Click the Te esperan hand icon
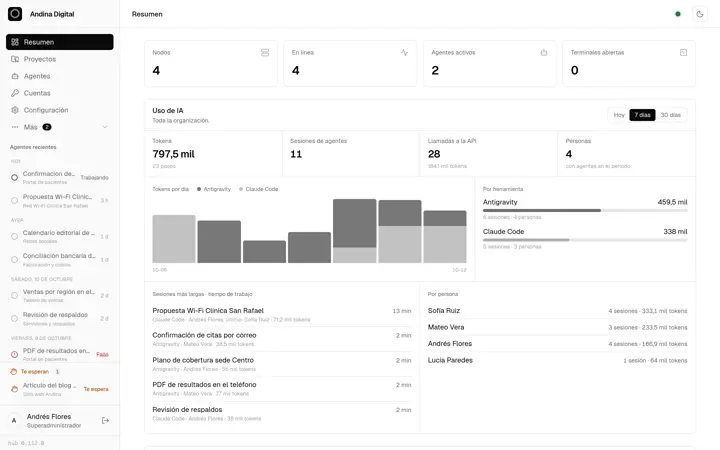The image size is (720, 450). (x=14, y=371)
